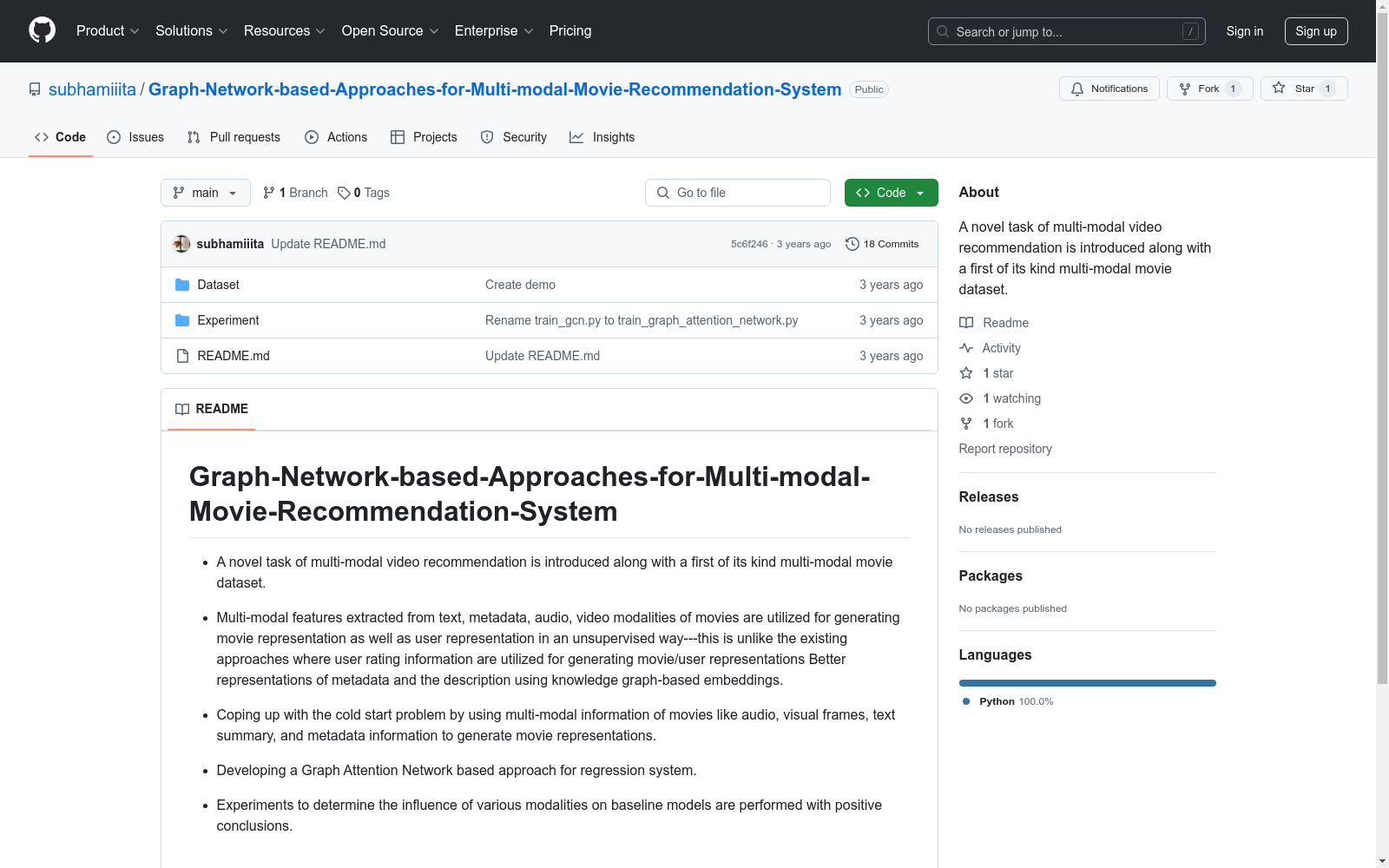Screen dimensions: 1389x868
Task: Click the Dataset folder icon
Action: [182, 285]
